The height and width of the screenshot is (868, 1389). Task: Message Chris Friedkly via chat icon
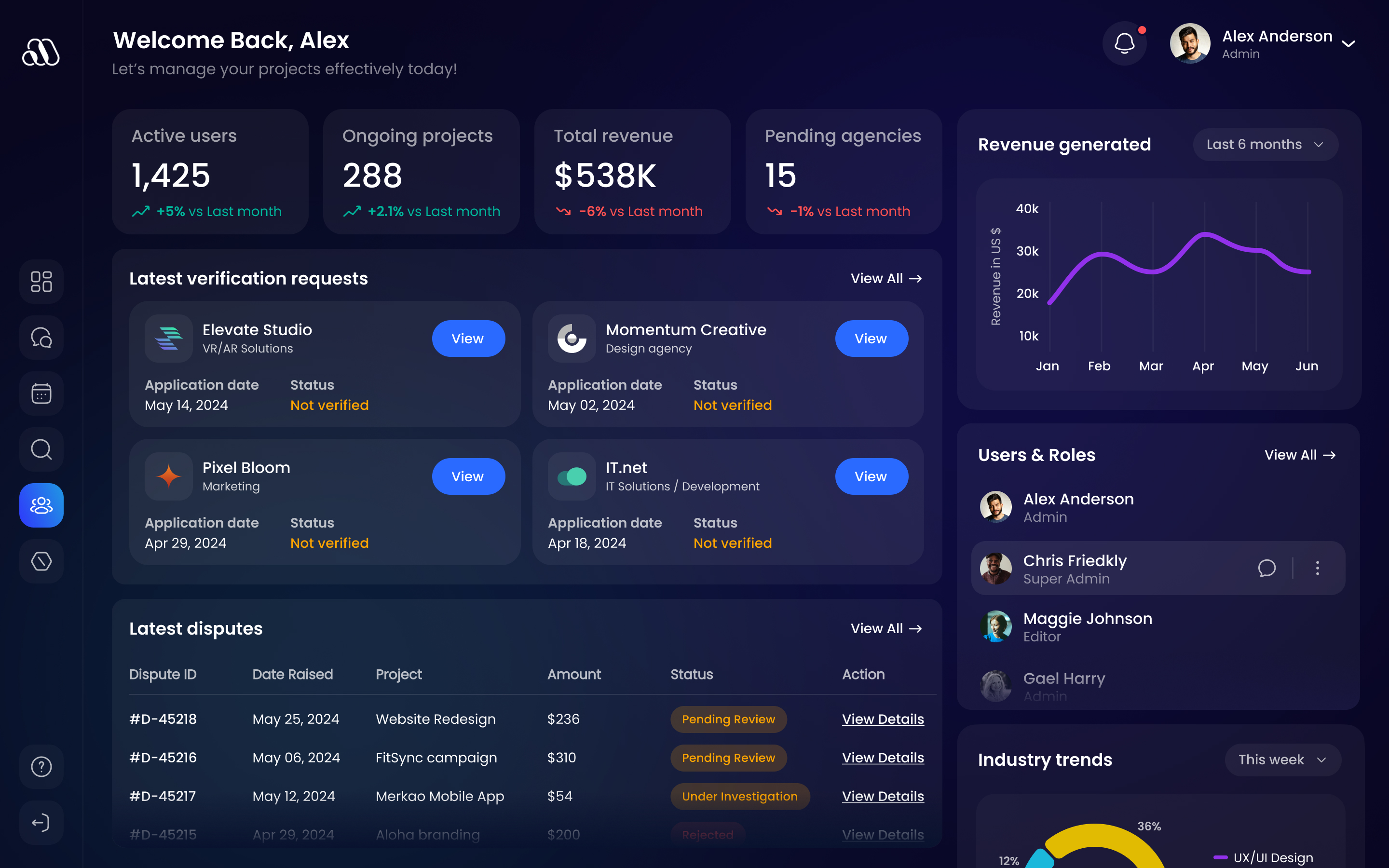[1267, 569]
